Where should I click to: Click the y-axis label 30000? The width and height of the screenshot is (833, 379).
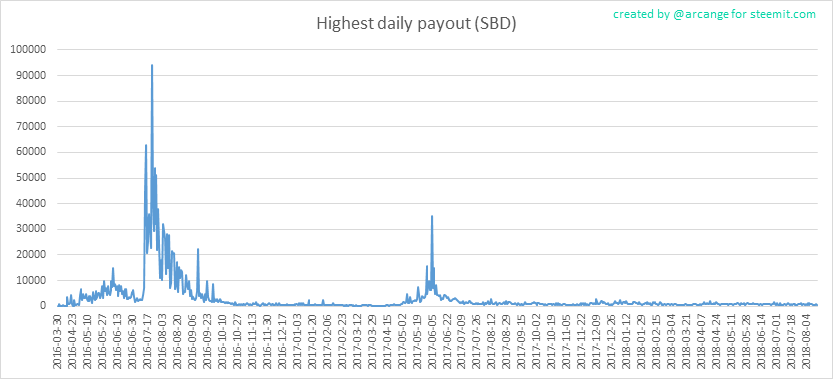click(32, 229)
